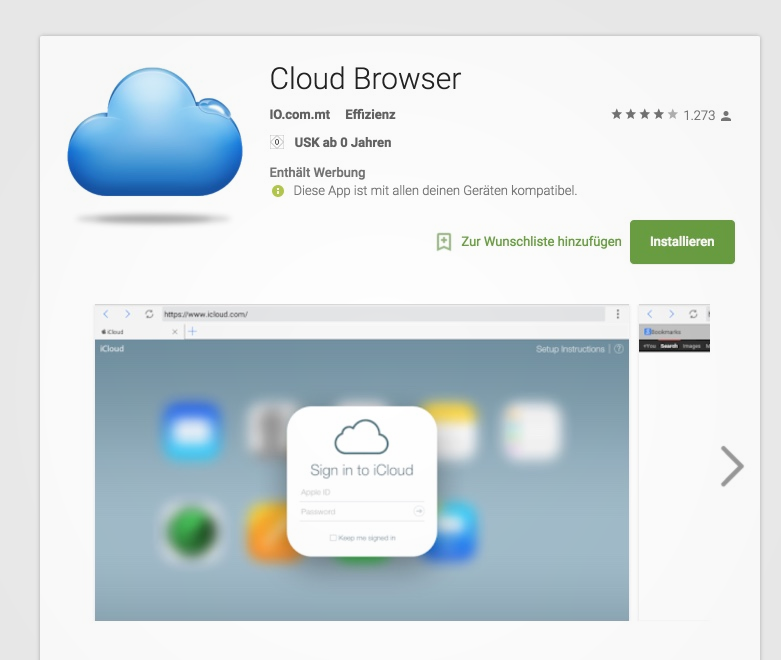Viewport: 781px width, 660px height.
Task: Check Keep me signed in
Action: click(333, 538)
